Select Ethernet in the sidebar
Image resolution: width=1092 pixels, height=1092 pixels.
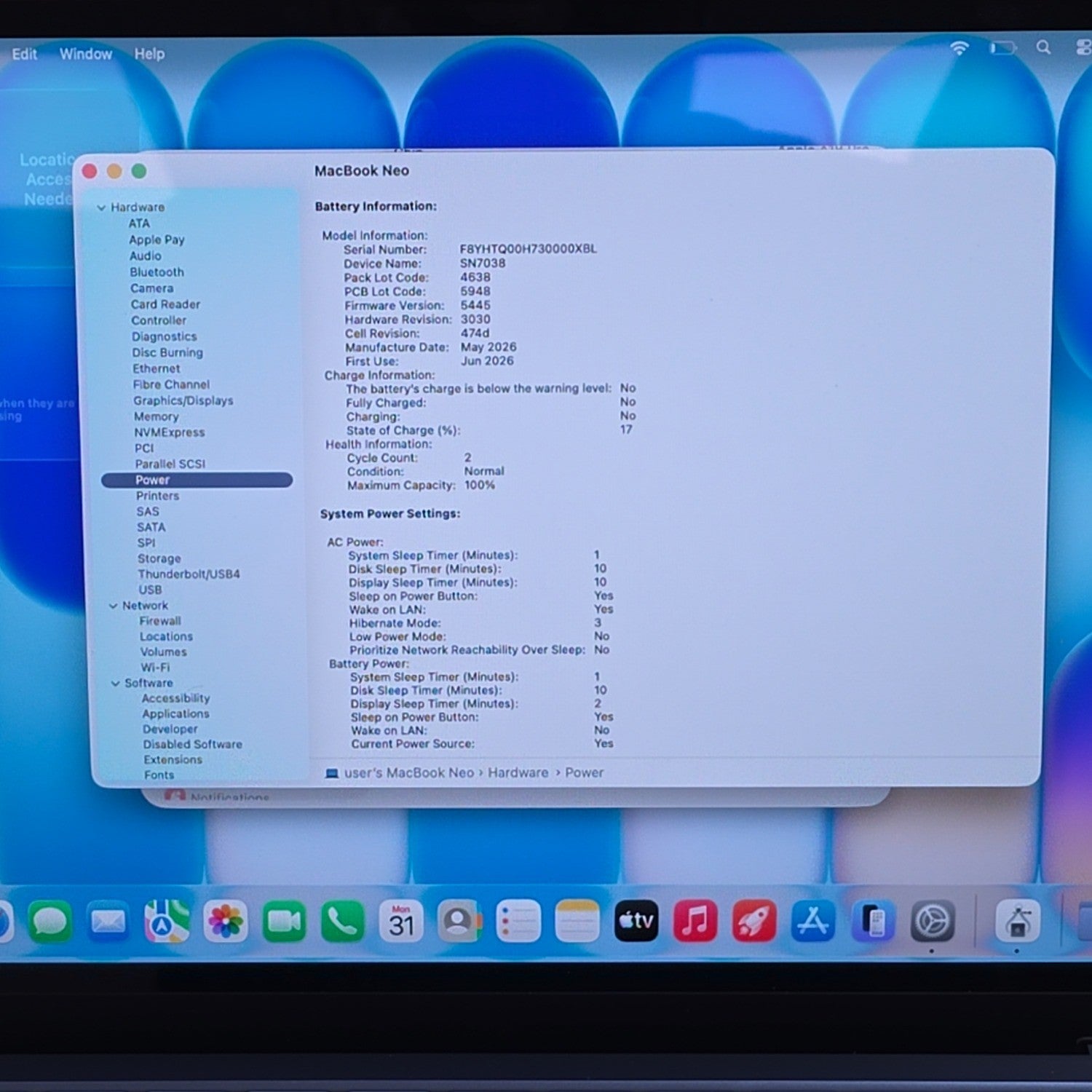(156, 368)
